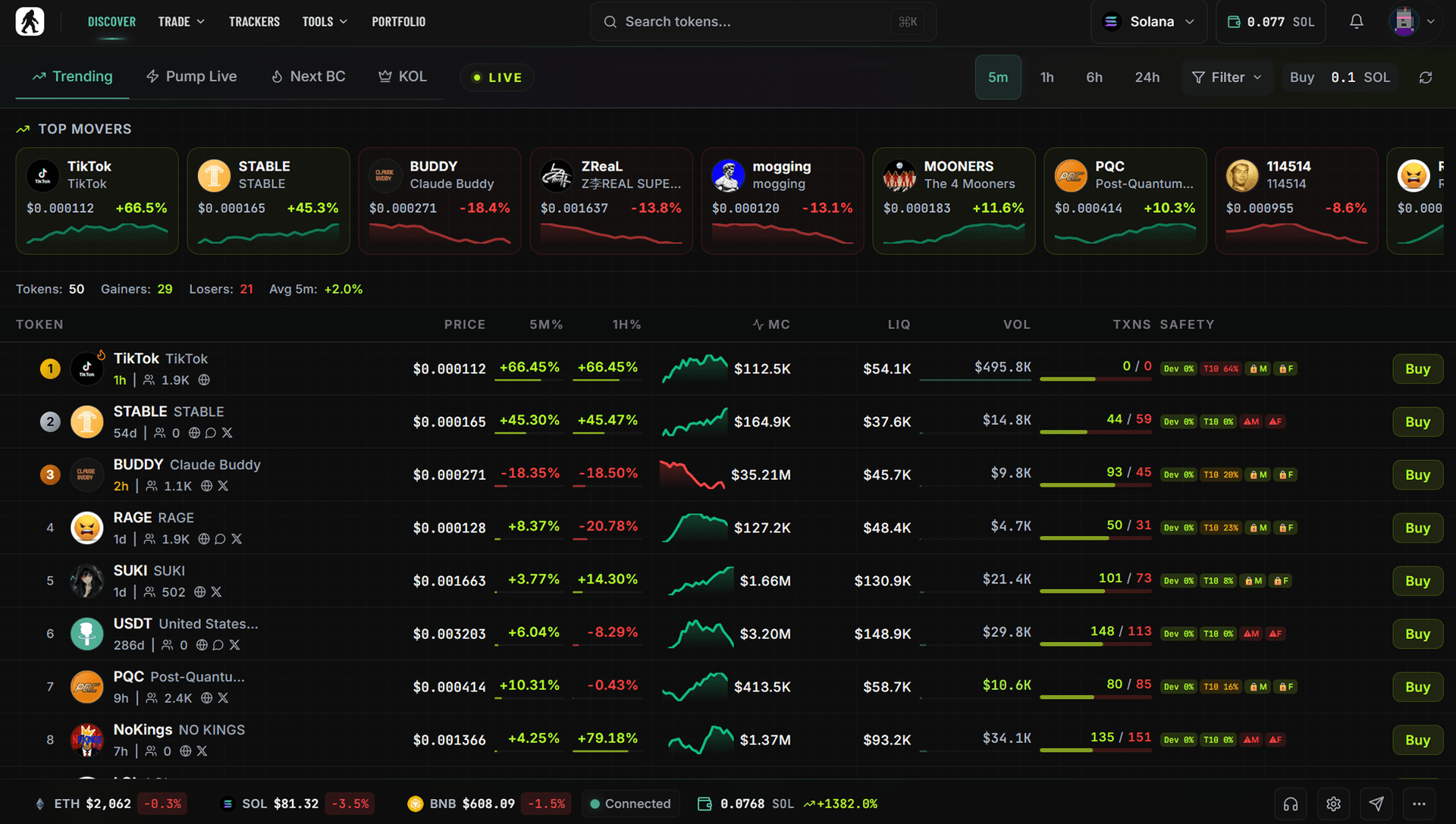Screen dimensions: 1456x824
Task: Open support via headphones icon
Action: click(1291, 804)
